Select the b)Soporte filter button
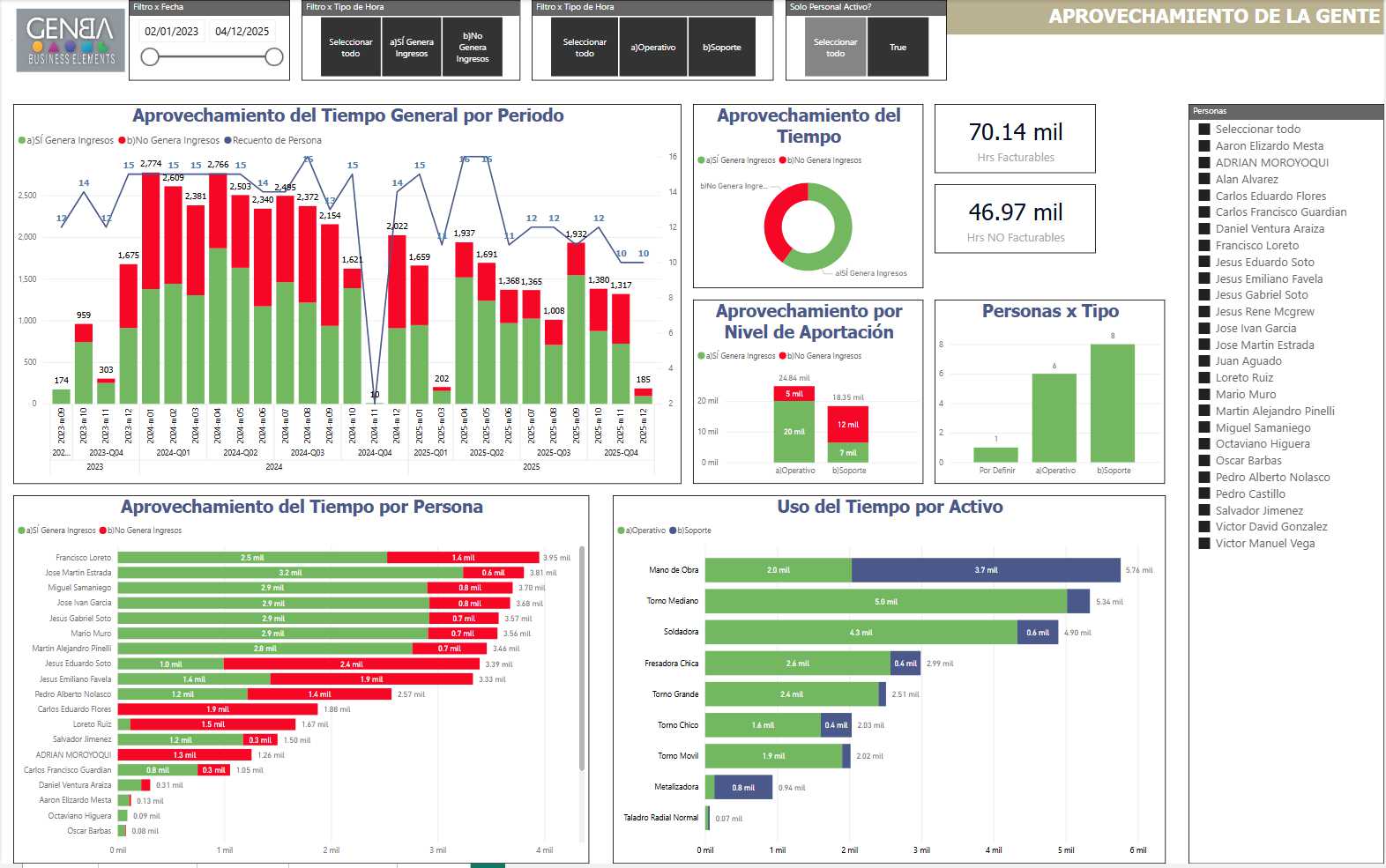1386x868 pixels. [x=721, y=48]
